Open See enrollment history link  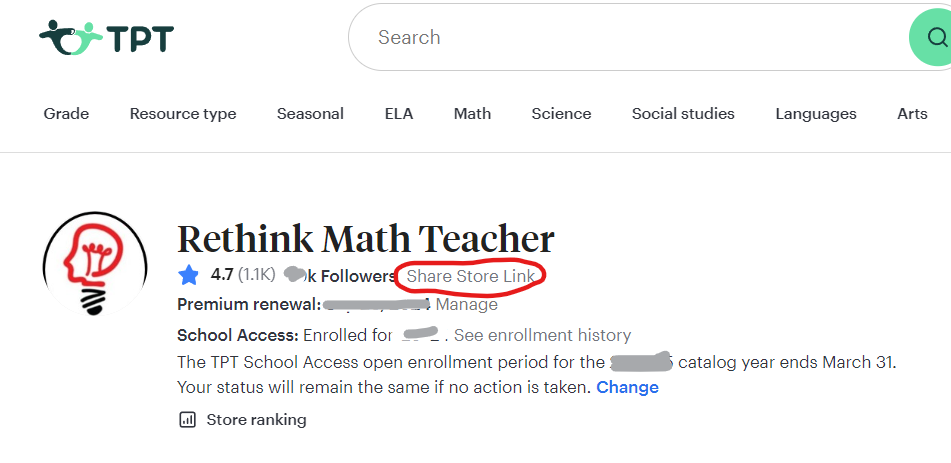[x=542, y=335]
